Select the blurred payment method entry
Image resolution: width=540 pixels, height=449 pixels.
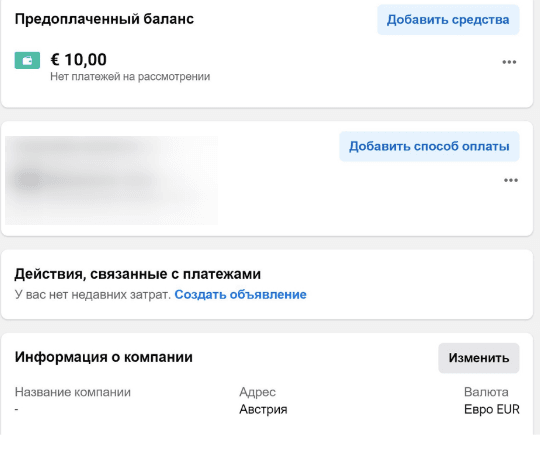point(111,180)
